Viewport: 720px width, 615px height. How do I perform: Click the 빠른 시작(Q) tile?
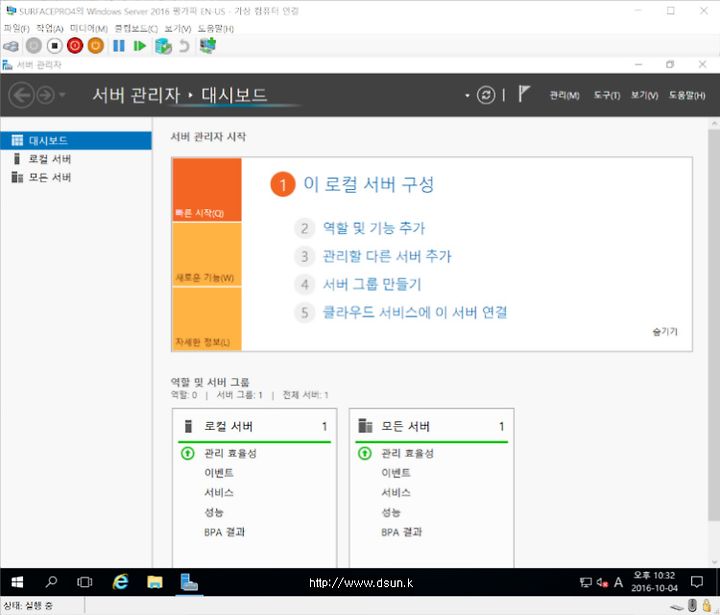(207, 190)
